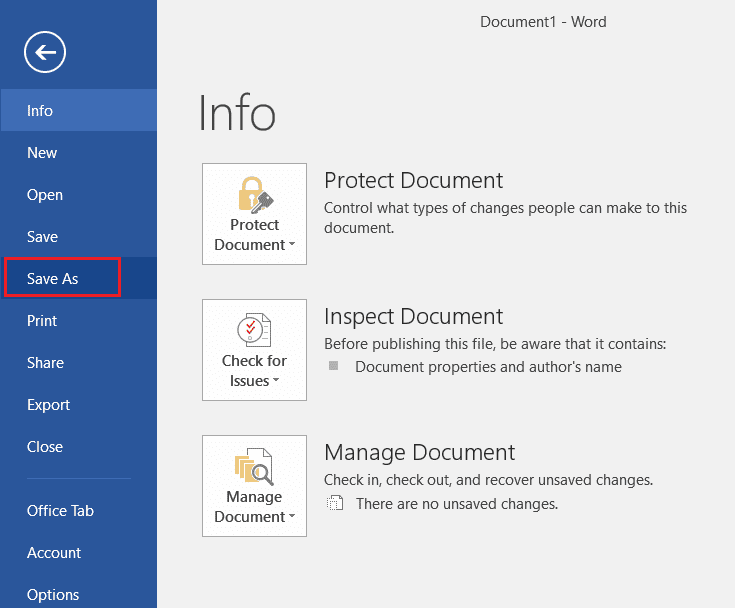Open Word Options from the sidebar
Image resolution: width=735 pixels, height=608 pixels.
79,594
